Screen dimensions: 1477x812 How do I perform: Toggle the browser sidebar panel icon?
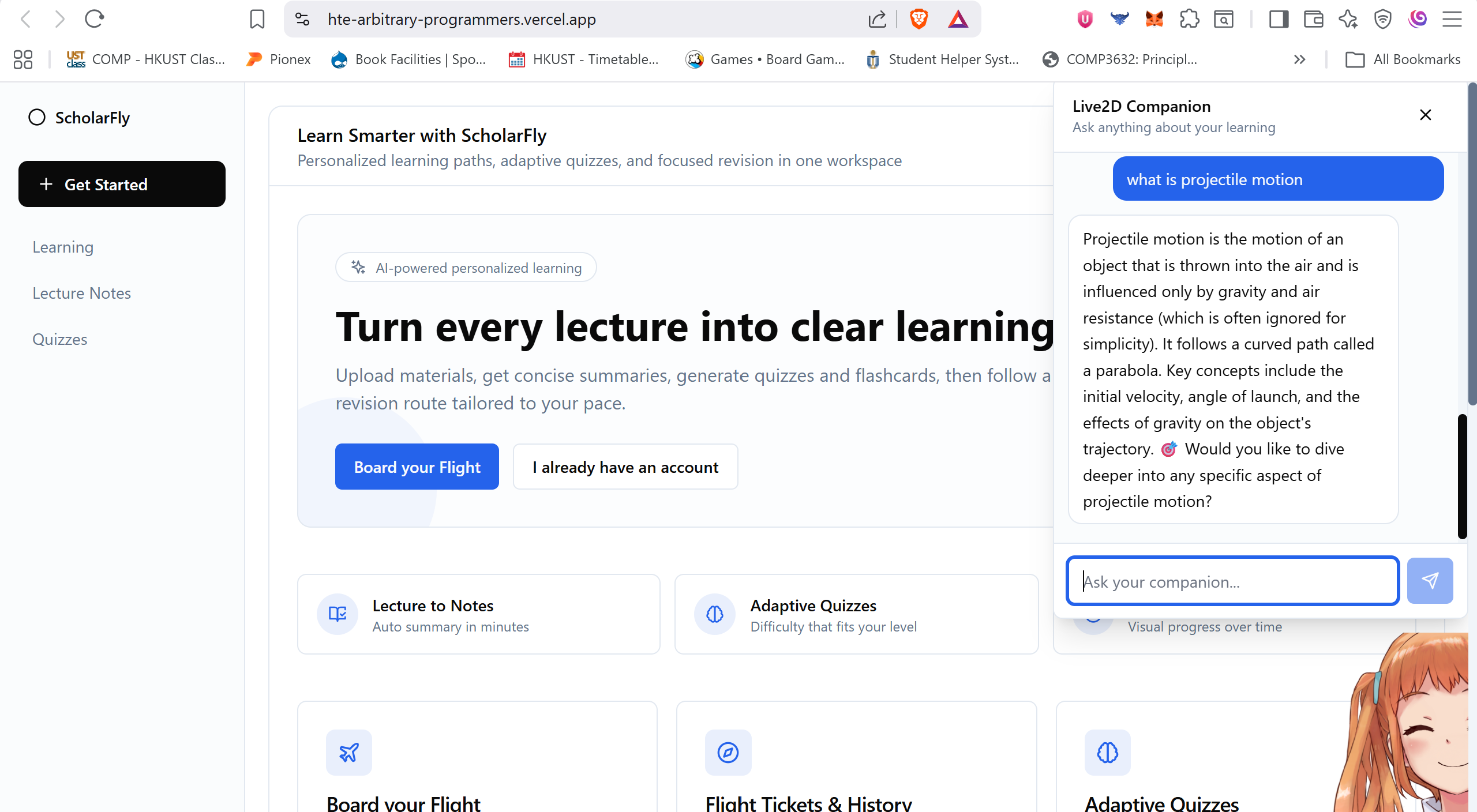(1279, 19)
